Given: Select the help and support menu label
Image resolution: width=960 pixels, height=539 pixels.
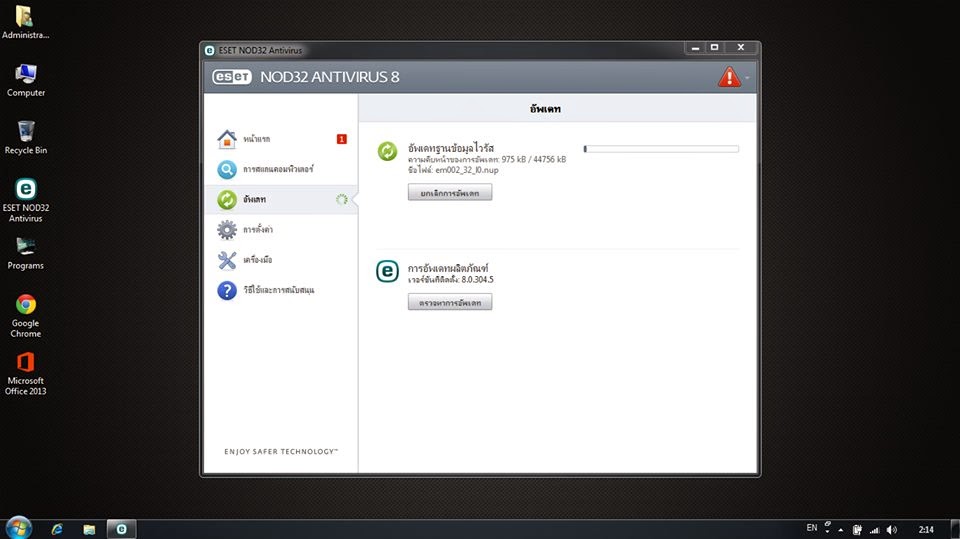Looking at the screenshot, I should pos(279,290).
